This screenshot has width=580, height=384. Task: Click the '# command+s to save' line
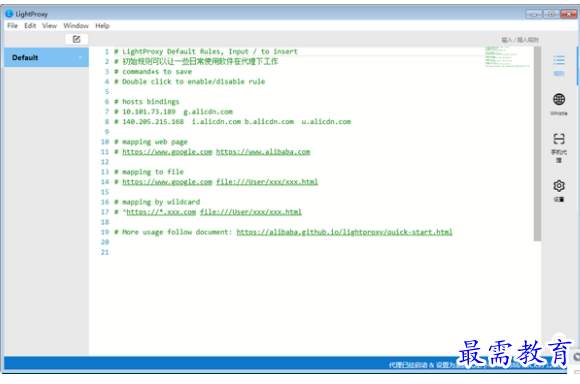[153, 71]
